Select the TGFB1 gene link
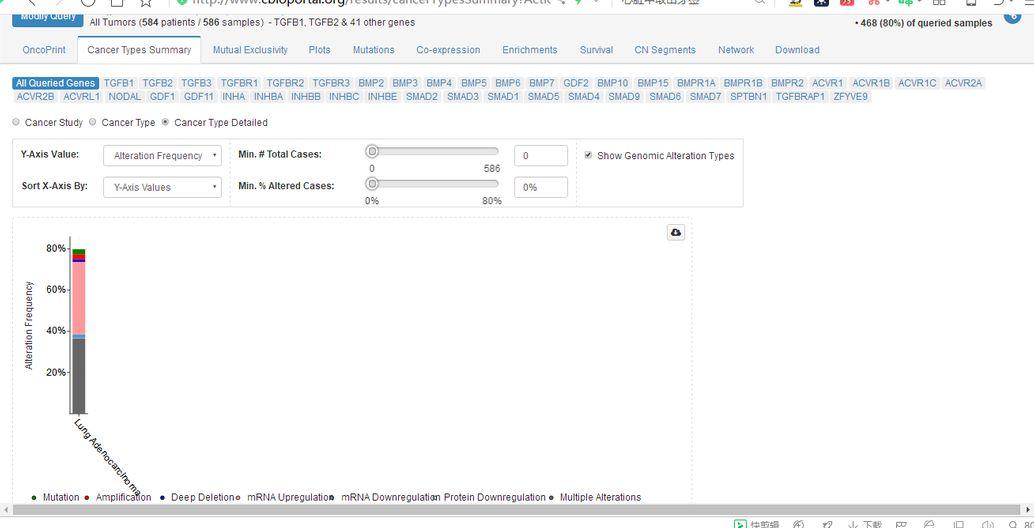This screenshot has width=1034, height=528. 119,83
